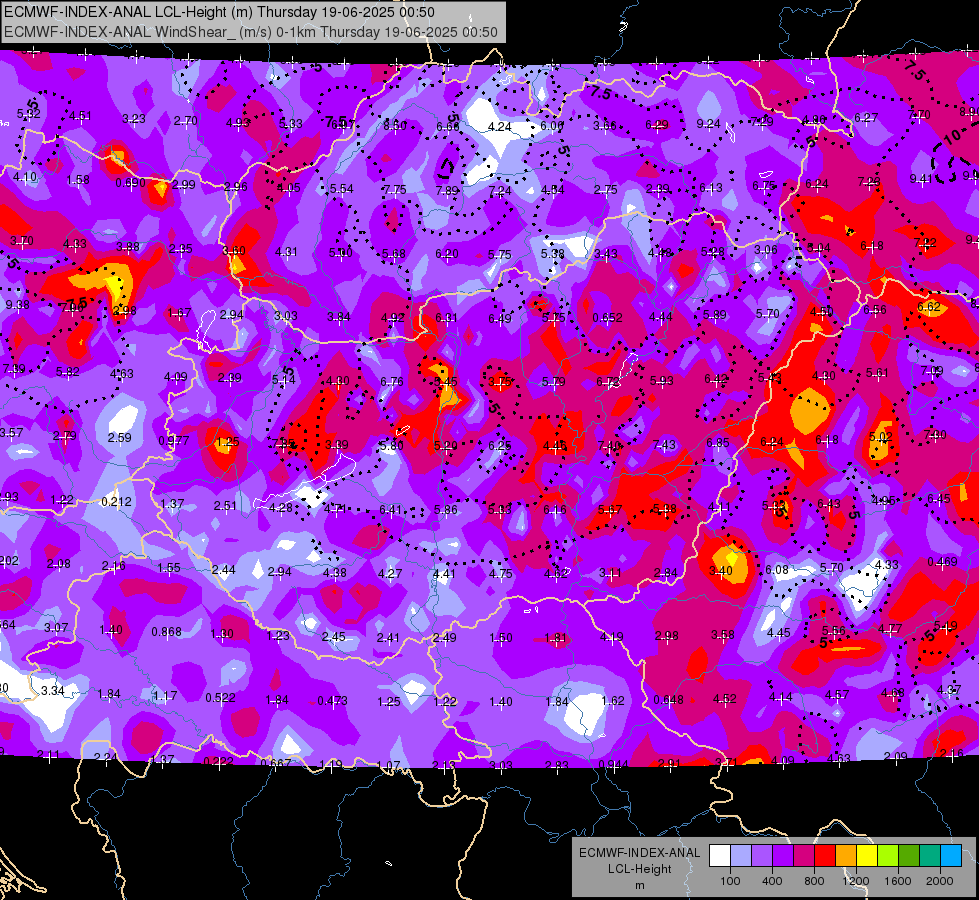The image size is (979, 900).
Task: Click the grid value 4.33
Action: coord(887,565)
